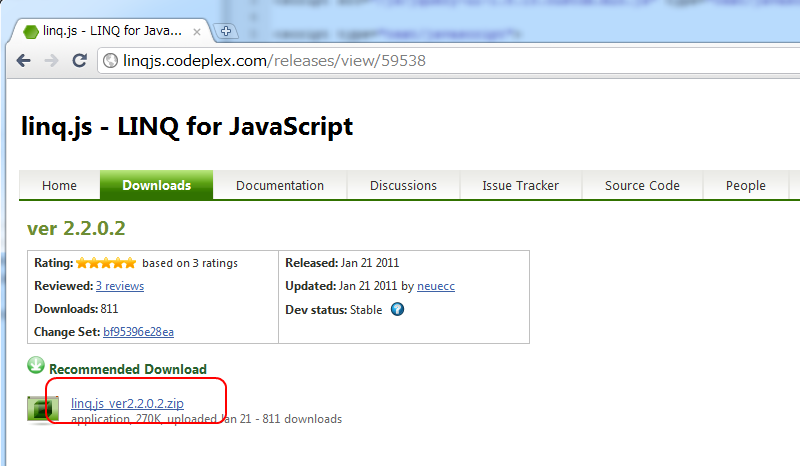Go to the Source Code tab

(x=642, y=185)
